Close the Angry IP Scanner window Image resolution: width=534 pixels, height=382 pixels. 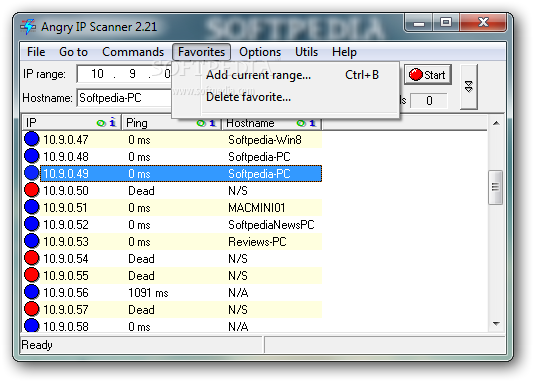(x=483, y=23)
